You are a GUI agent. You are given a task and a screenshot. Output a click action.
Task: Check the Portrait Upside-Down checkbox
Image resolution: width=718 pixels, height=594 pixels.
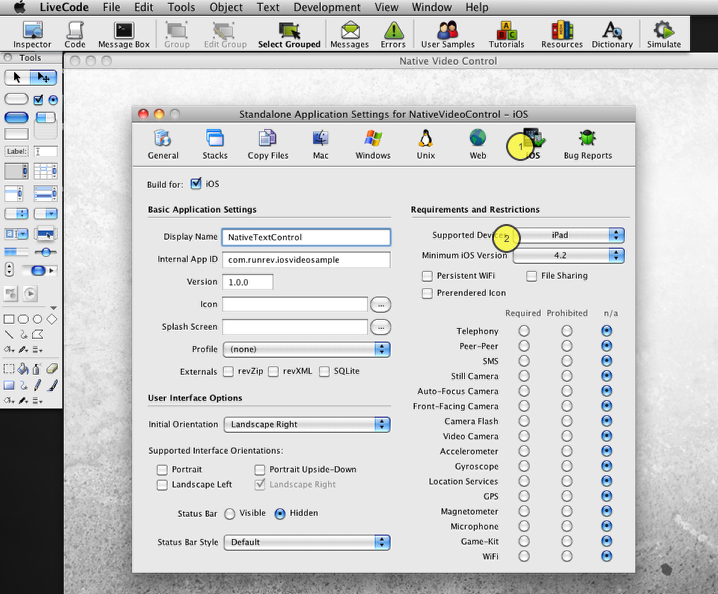point(260,469)
